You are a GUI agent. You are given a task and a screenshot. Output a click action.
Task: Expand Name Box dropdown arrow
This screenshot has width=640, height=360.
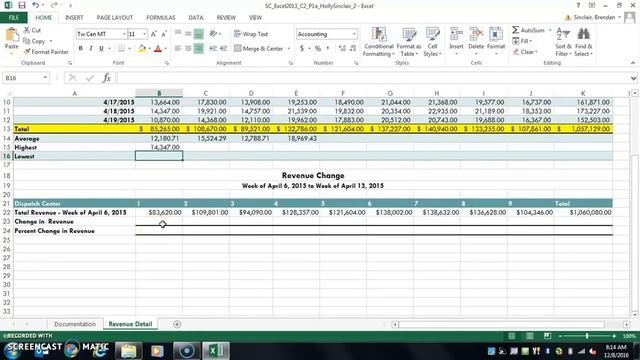[x=45, y=78]
